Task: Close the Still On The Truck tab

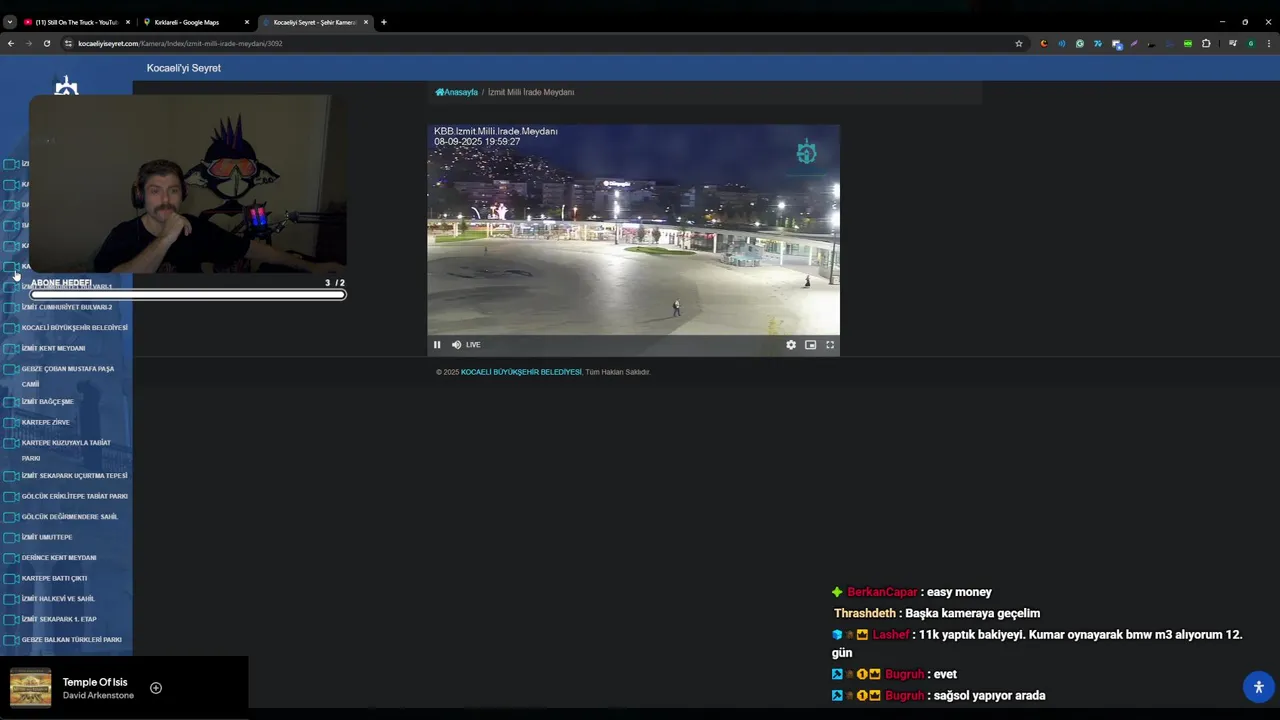Action: pos(128,22)
